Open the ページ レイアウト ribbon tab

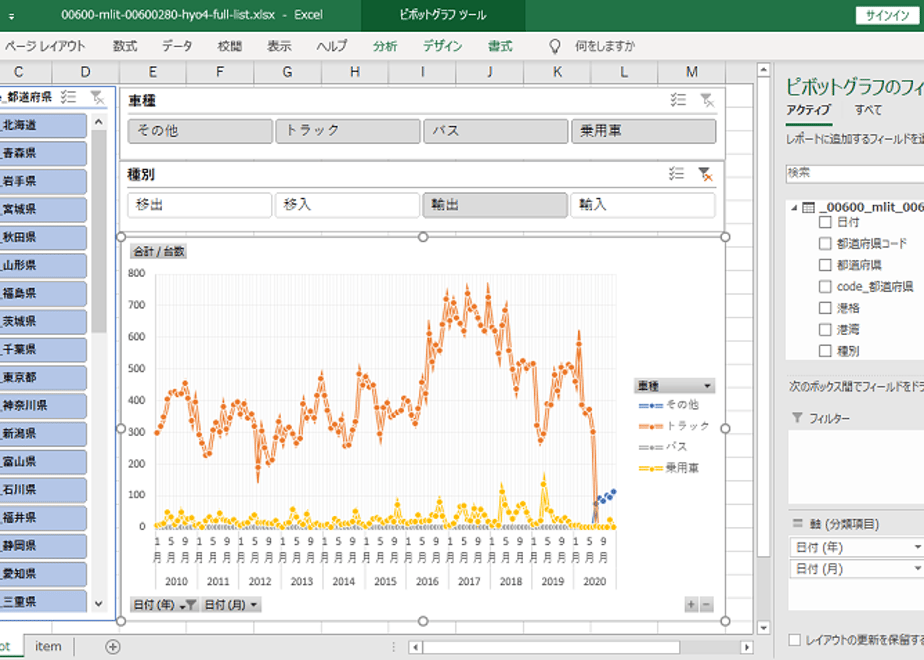click(45, 46)
